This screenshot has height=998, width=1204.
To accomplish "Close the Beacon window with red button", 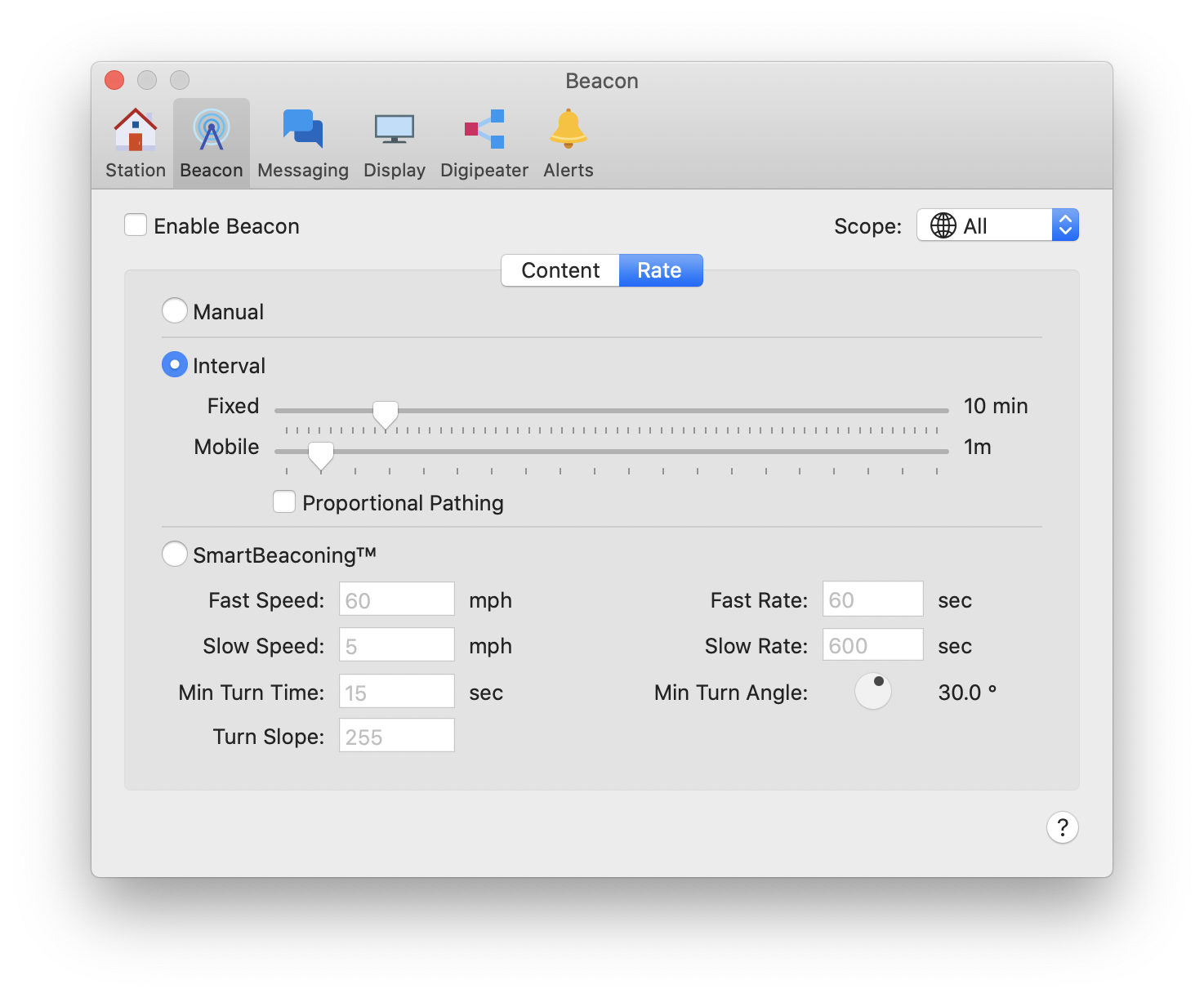I will click(114, 80).
